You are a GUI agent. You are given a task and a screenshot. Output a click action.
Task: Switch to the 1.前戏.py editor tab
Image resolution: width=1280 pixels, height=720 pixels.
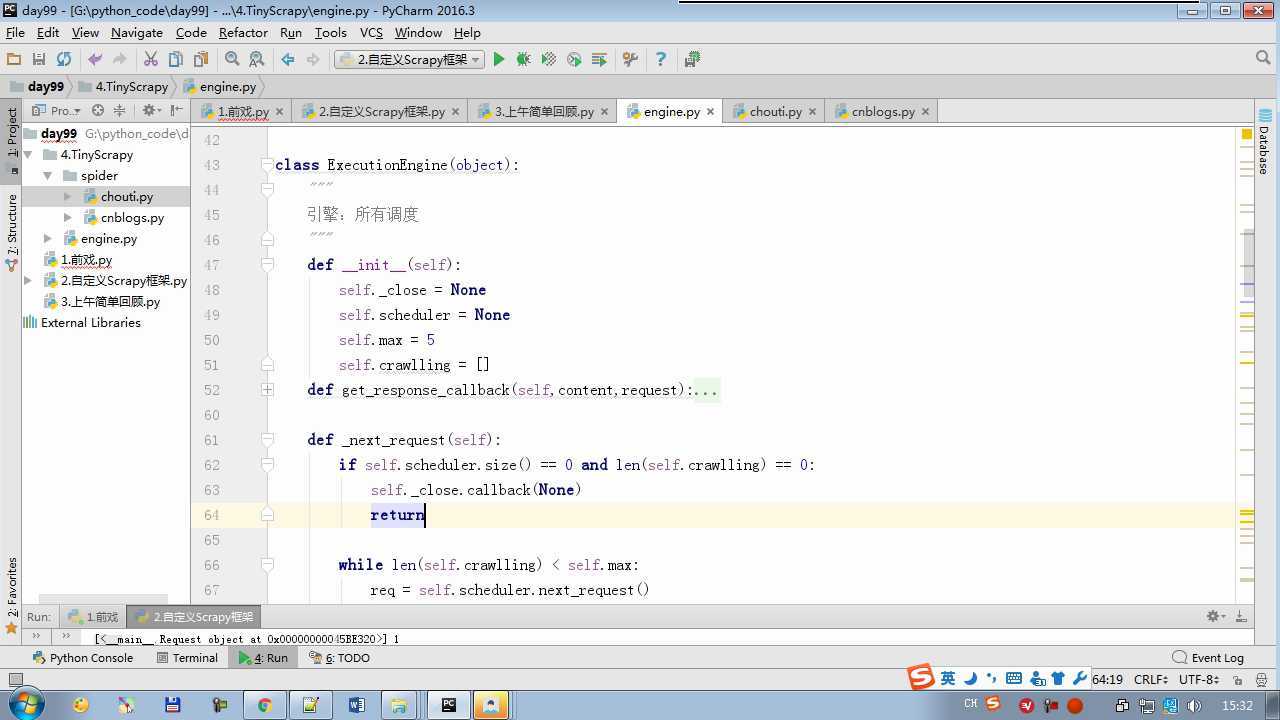click(243, 112)
